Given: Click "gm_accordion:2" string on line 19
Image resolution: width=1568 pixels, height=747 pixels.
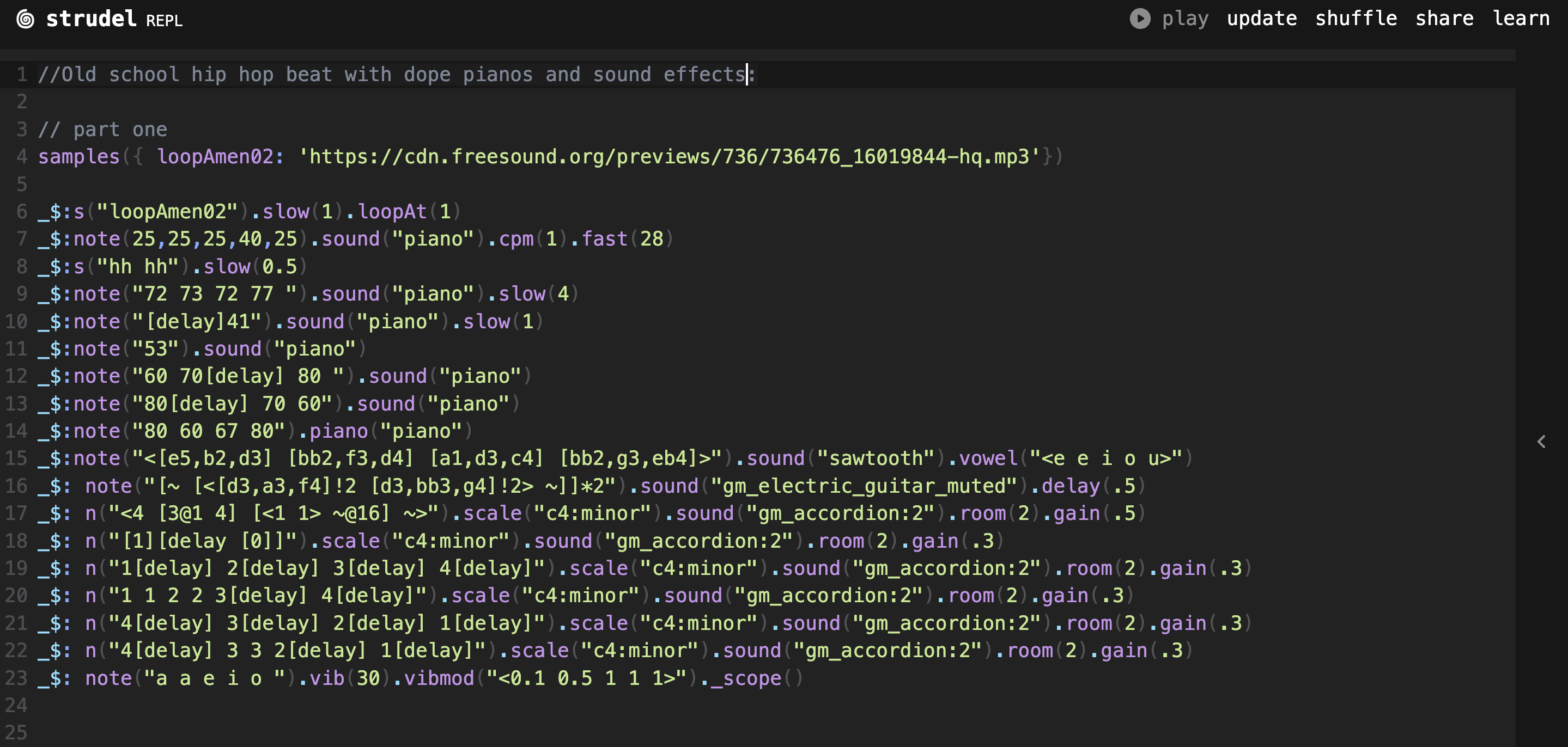Looking at the screenshot, I should coord(946,568).
